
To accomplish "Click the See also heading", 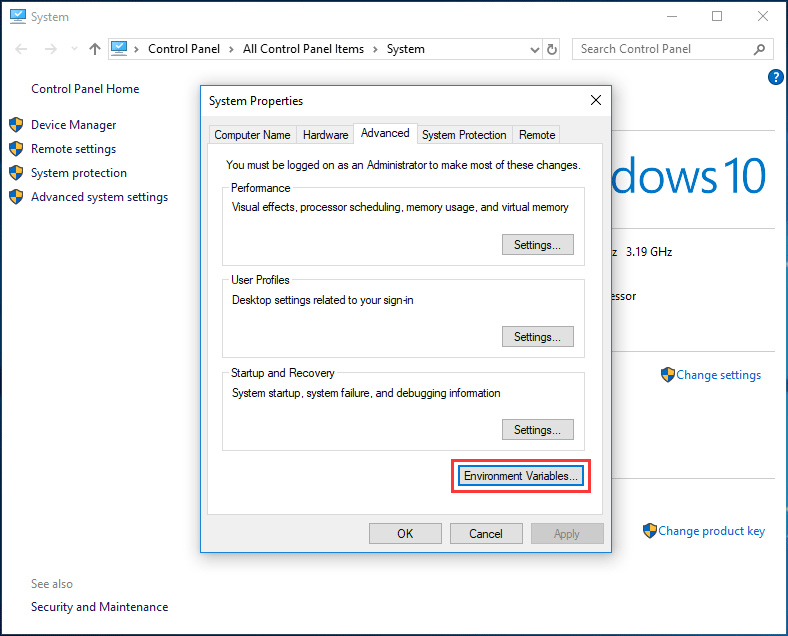I will coord(52,584).
